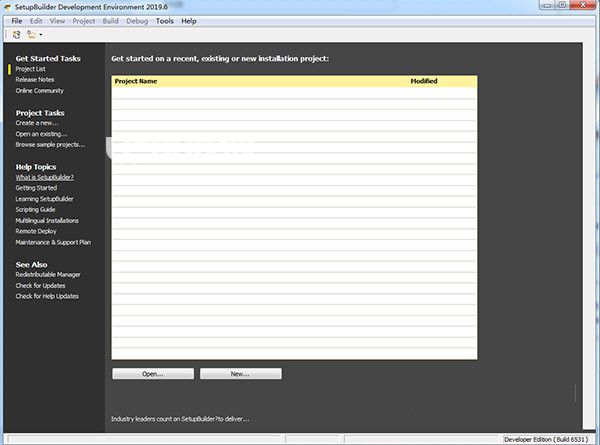Open the Tools menu
The image size is (600, 445).
point(165,21)
